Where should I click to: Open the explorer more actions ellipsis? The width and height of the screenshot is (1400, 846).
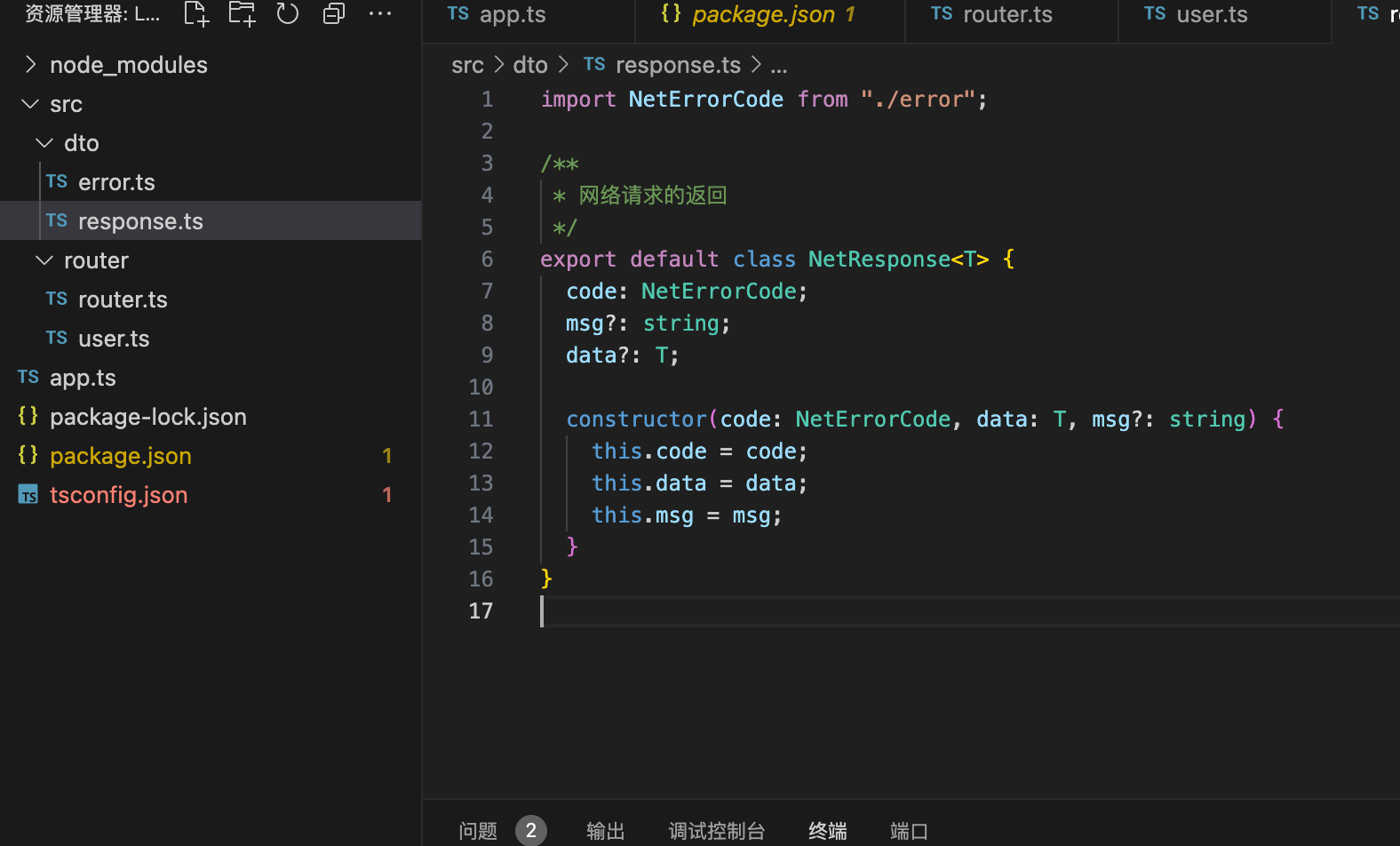[380, 14]
